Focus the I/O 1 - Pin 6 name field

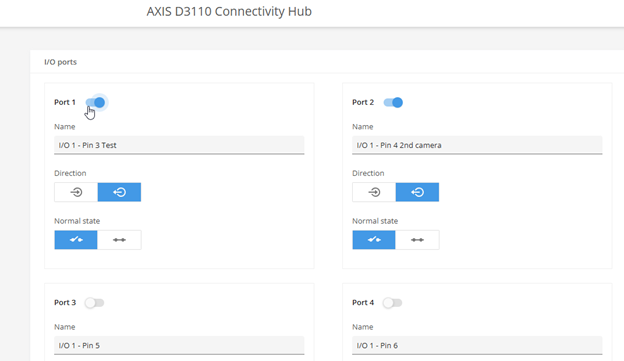click(477, 345)
